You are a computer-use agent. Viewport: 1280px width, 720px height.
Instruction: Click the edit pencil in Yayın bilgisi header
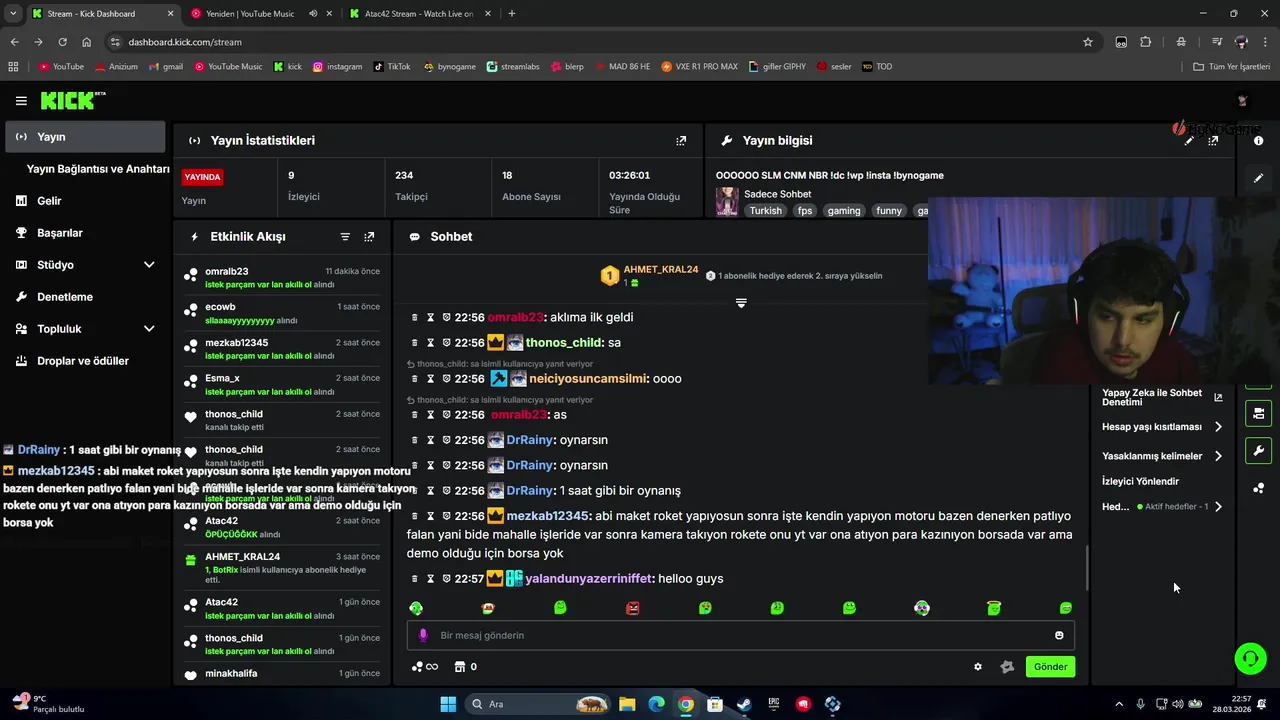(1189, 141)
